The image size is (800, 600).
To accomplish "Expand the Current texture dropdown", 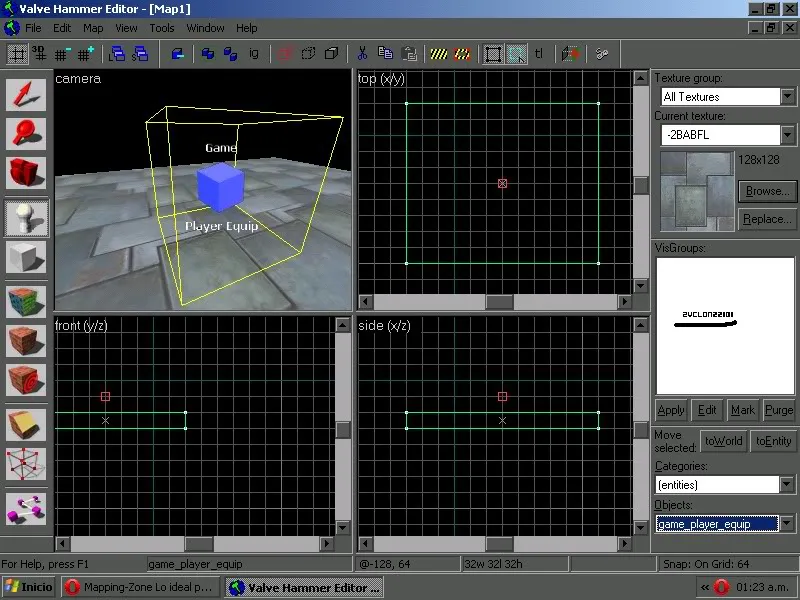I will click(788, 135).
